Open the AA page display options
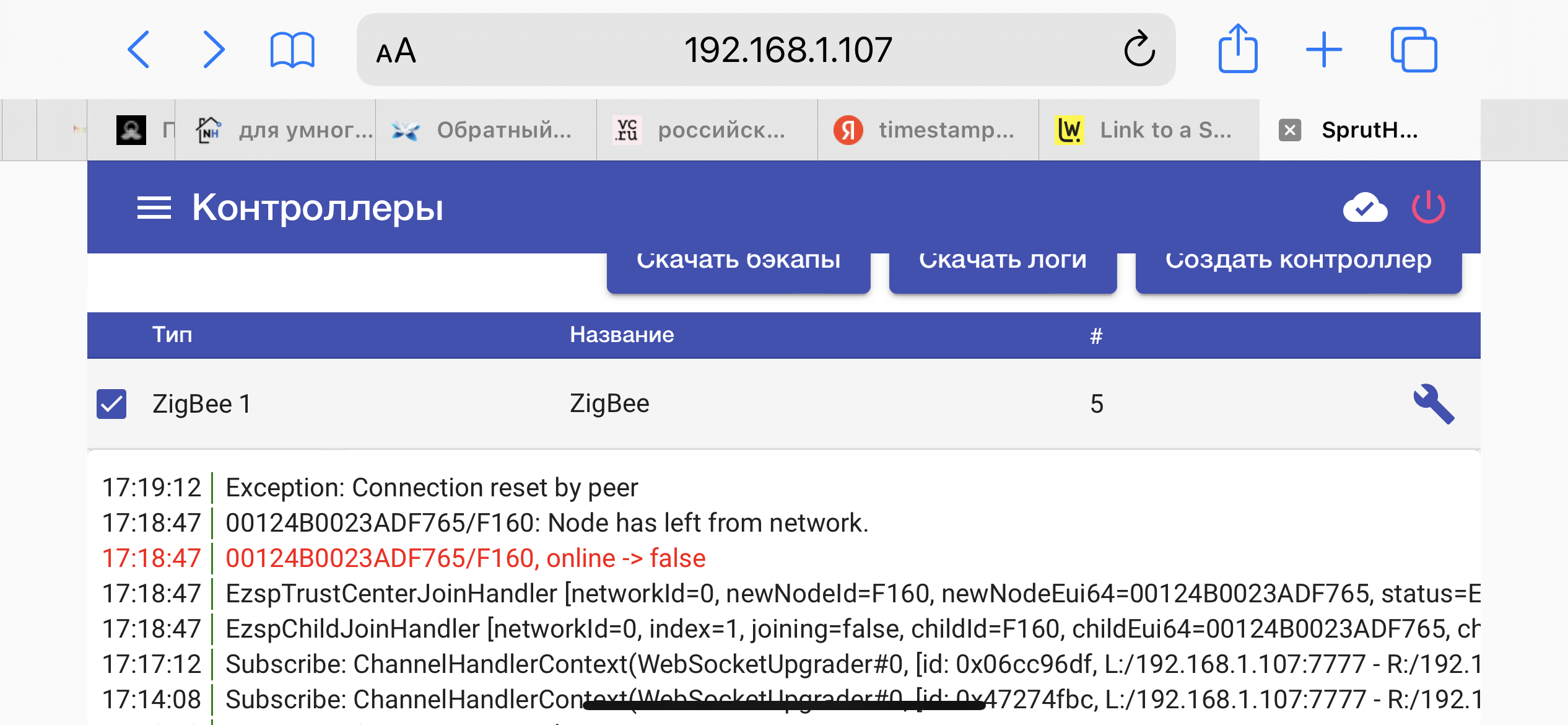This screenshot has height=725, width=1568. pos(397,50)
